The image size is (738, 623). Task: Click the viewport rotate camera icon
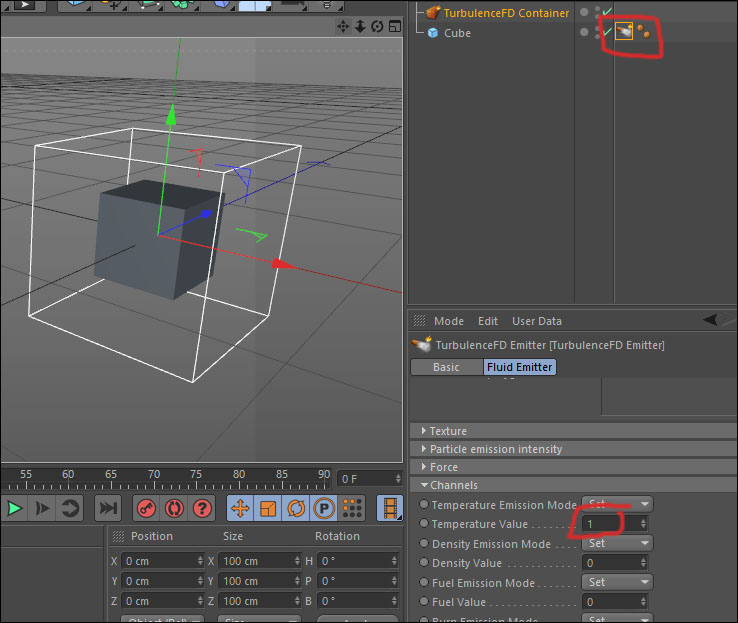click(377, 26)
